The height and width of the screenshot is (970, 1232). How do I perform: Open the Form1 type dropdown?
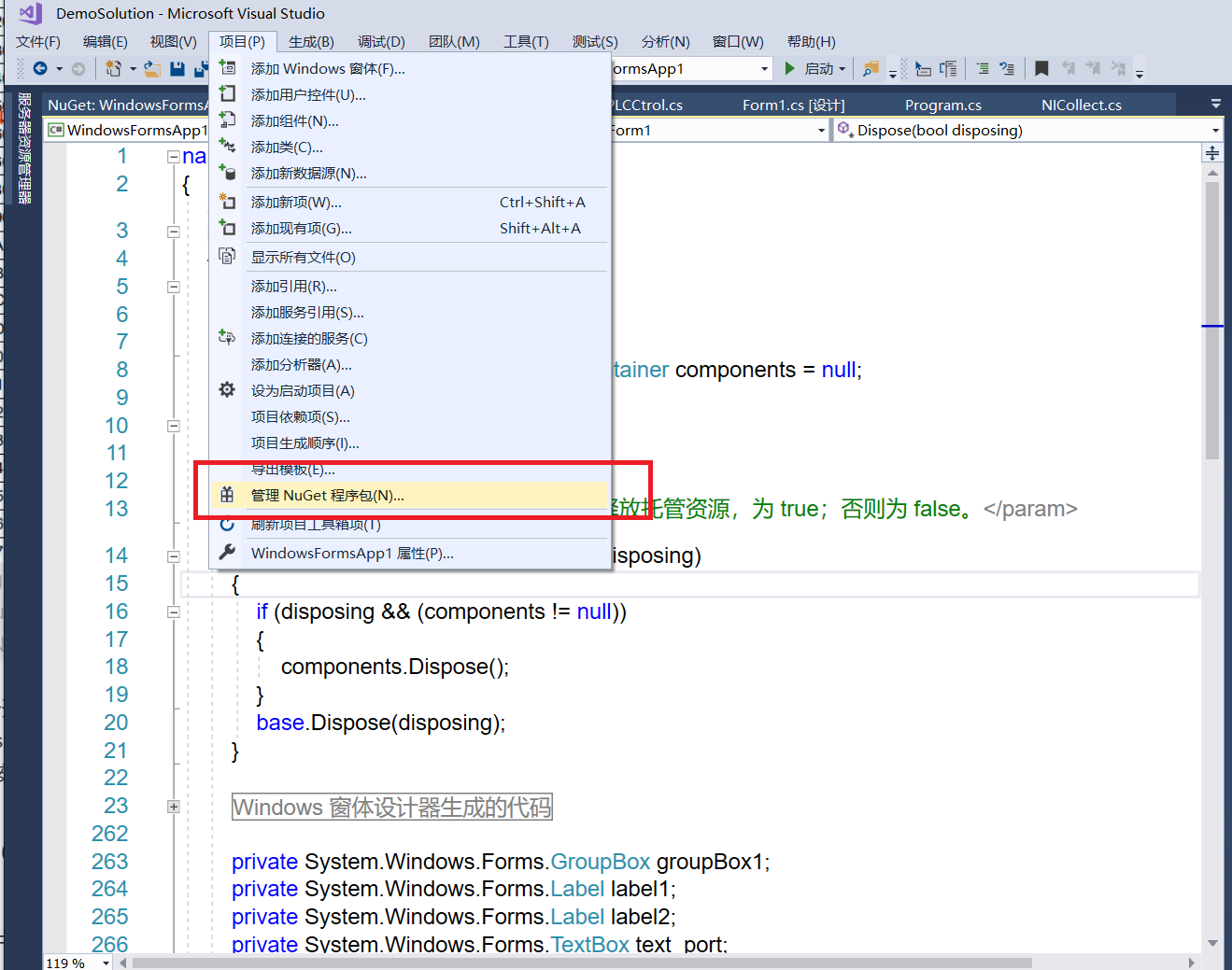coord(821,131)
